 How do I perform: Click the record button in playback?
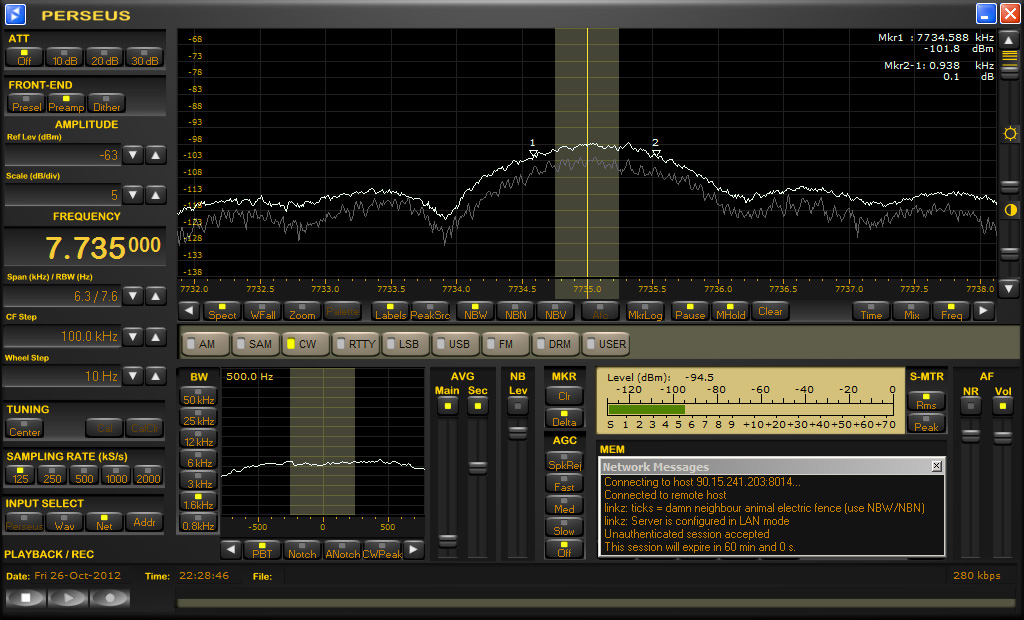coord(110,597)
